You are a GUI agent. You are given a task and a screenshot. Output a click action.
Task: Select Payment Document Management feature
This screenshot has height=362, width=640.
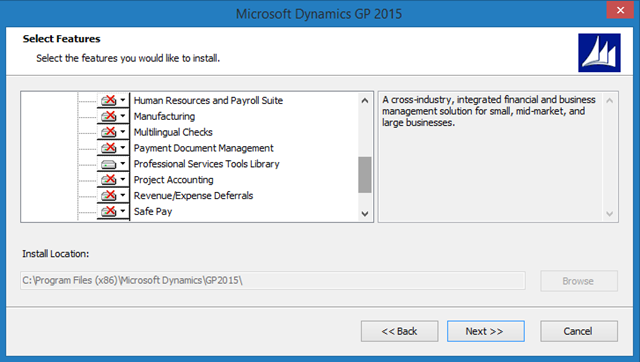(x=204, y=148)
